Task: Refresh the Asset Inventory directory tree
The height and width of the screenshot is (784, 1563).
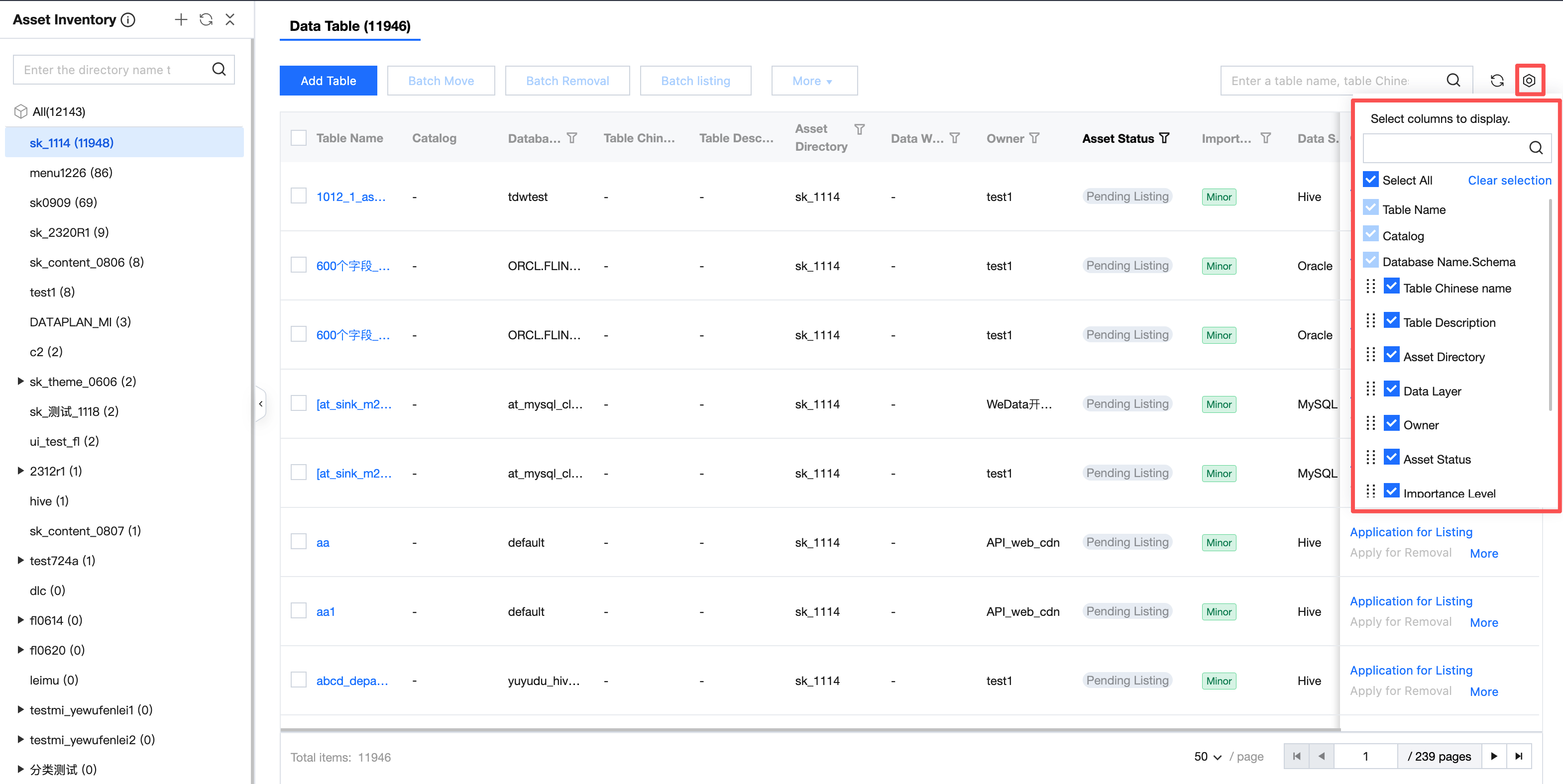Action: coord(206,19)
